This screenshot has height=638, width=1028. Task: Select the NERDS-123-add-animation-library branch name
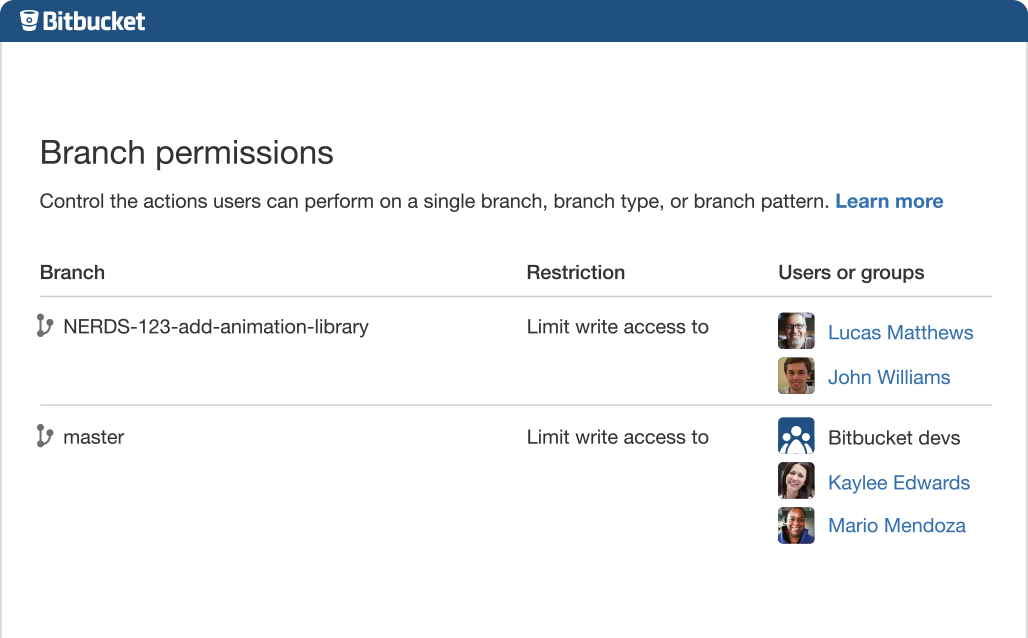coord(216,326)
